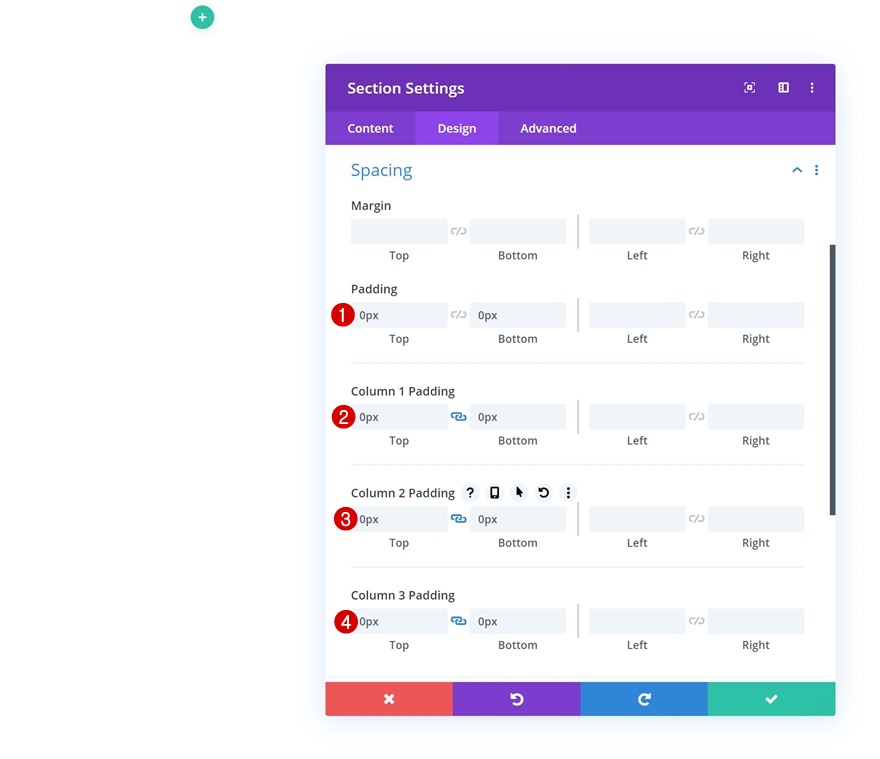Viewport: 880px width, 759px height.
Task: Click Column 2 Padding Right field
Action: tap(755, 519)
